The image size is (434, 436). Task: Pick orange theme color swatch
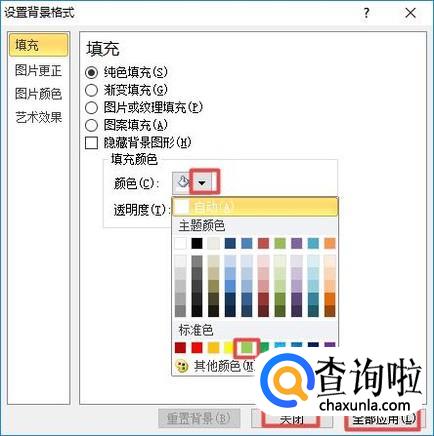tap(330, 243)
